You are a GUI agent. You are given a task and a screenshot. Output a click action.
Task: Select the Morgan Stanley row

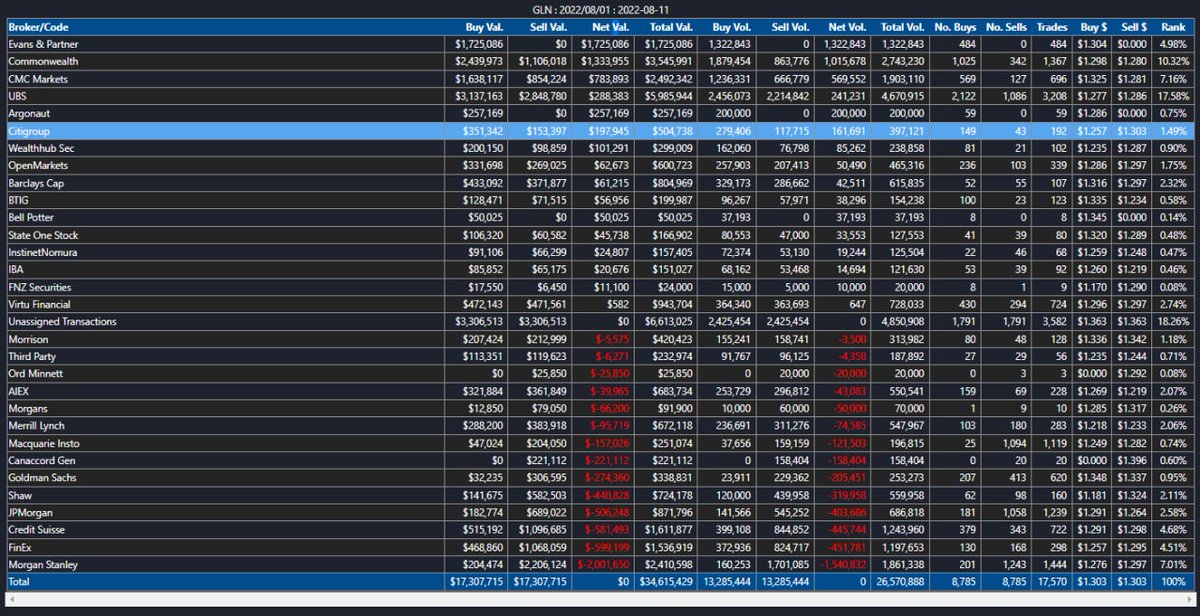click(598, 565)
